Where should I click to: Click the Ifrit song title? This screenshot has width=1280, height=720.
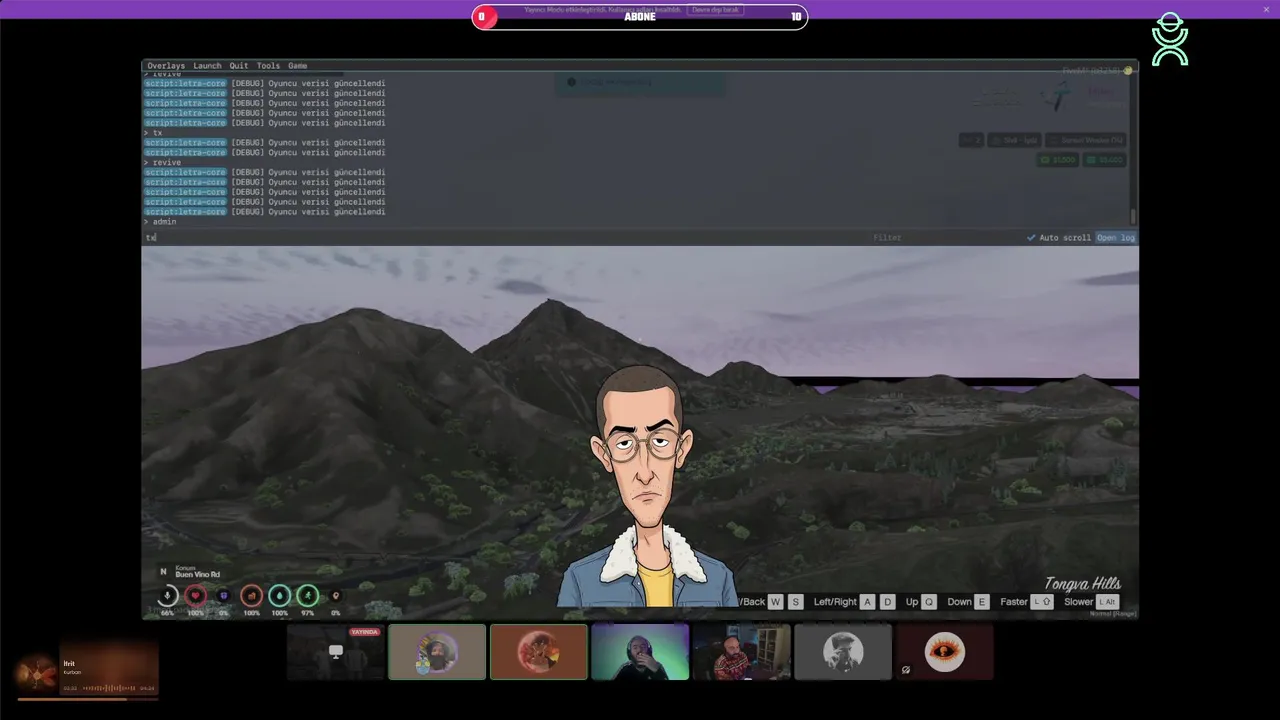[x=69, y=664]
